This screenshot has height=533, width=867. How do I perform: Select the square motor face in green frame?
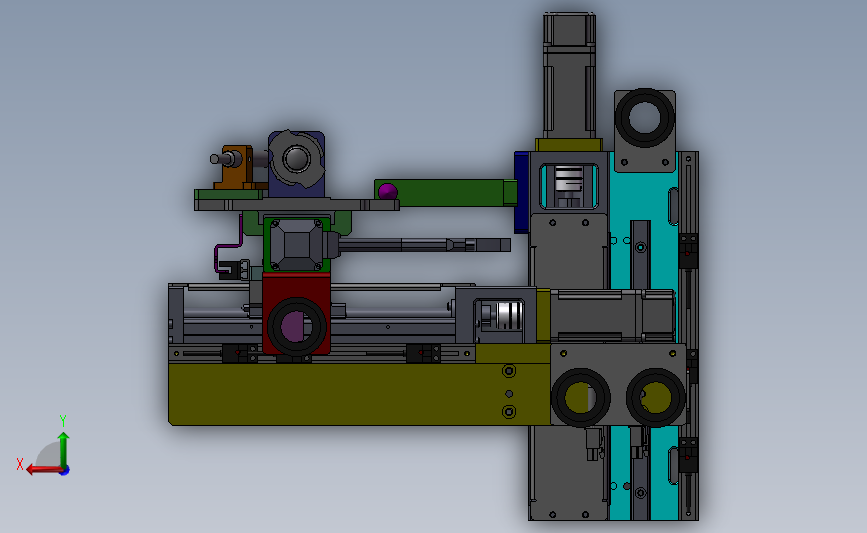click(296, 244)
